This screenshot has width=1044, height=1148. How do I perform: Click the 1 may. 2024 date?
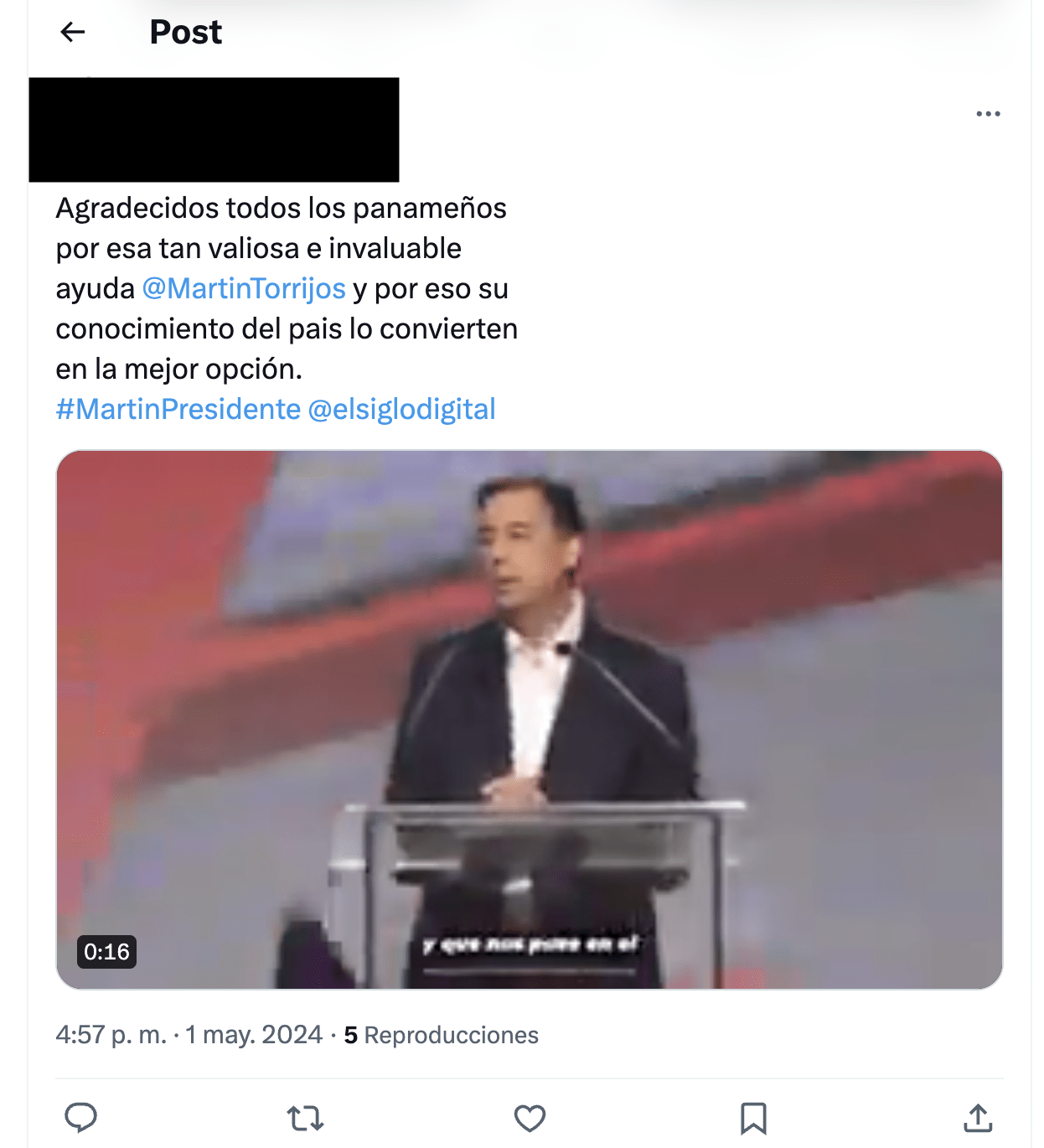254,1035
